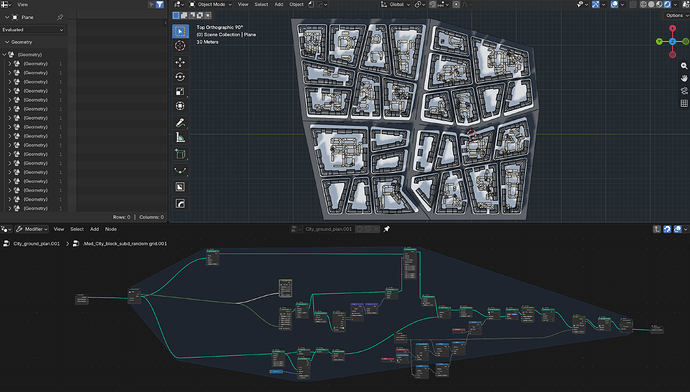The image size is (690, 392).
Task: Open node editor type selector icon
Action: click(6, 229)
